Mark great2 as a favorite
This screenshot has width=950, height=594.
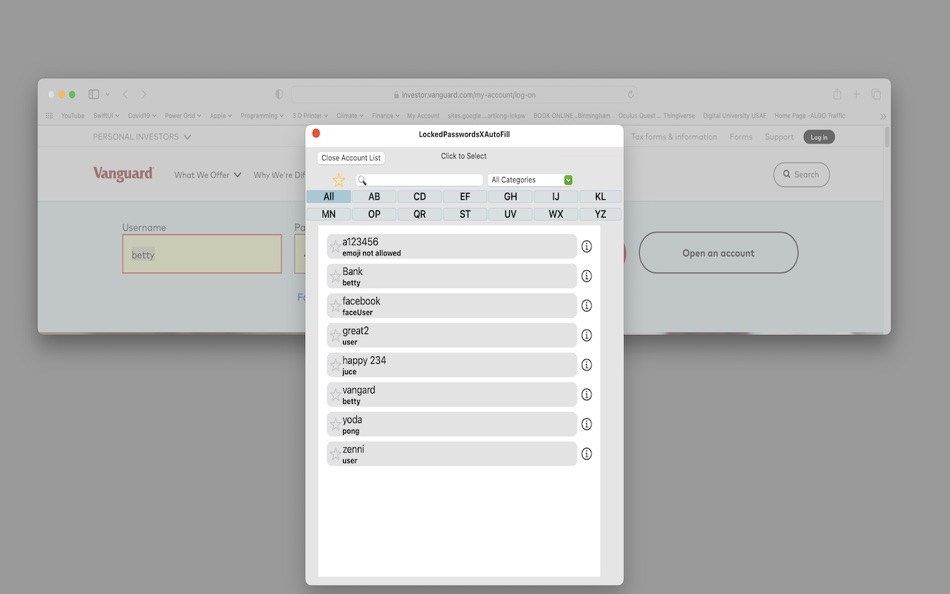coord(335,335)
